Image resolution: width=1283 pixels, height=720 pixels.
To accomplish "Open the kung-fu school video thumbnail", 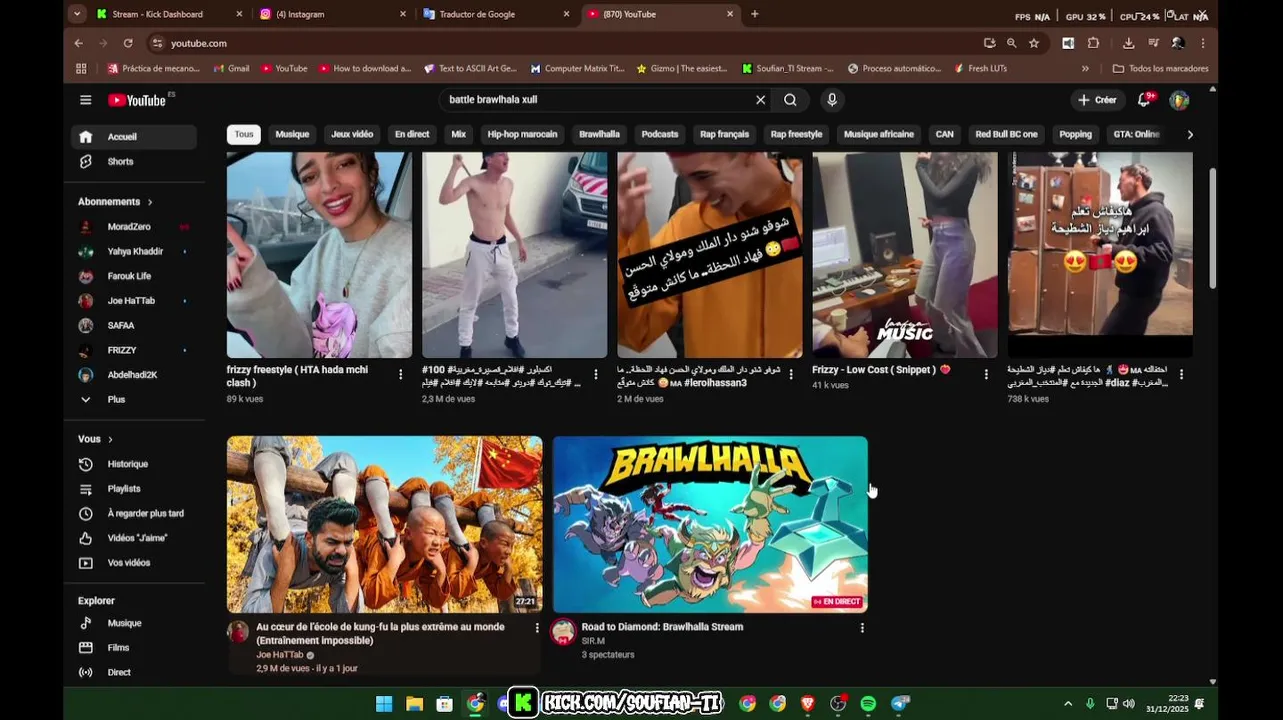I will click(x=385, y=524).
